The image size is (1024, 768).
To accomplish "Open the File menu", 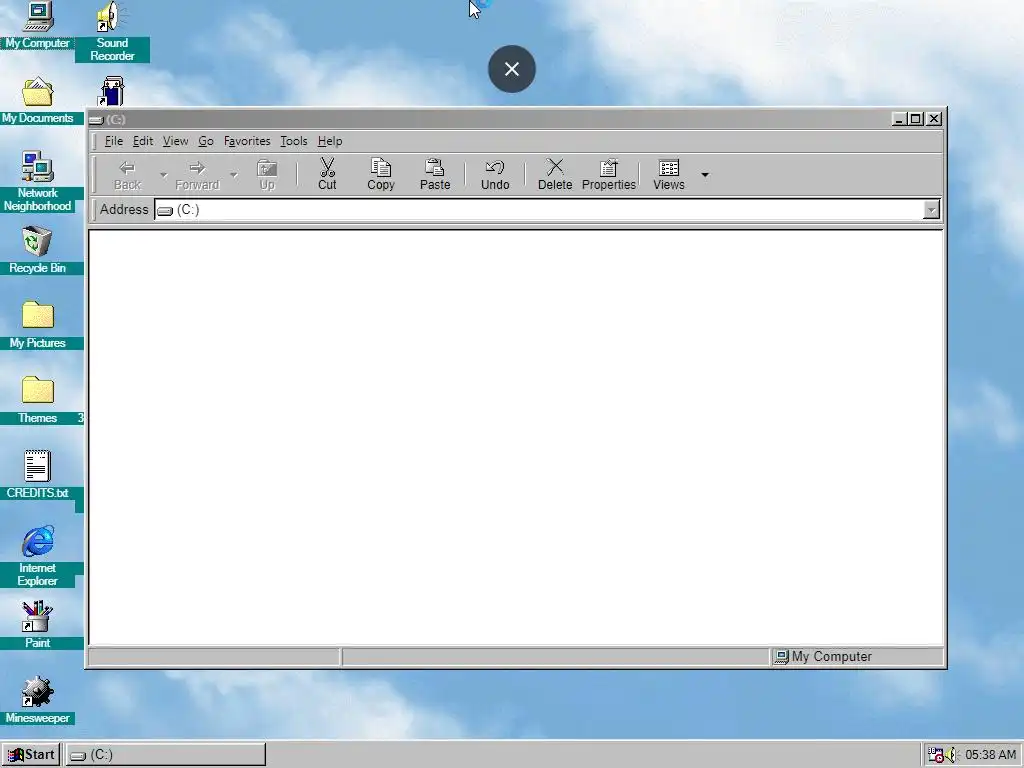I will point(114,141).
